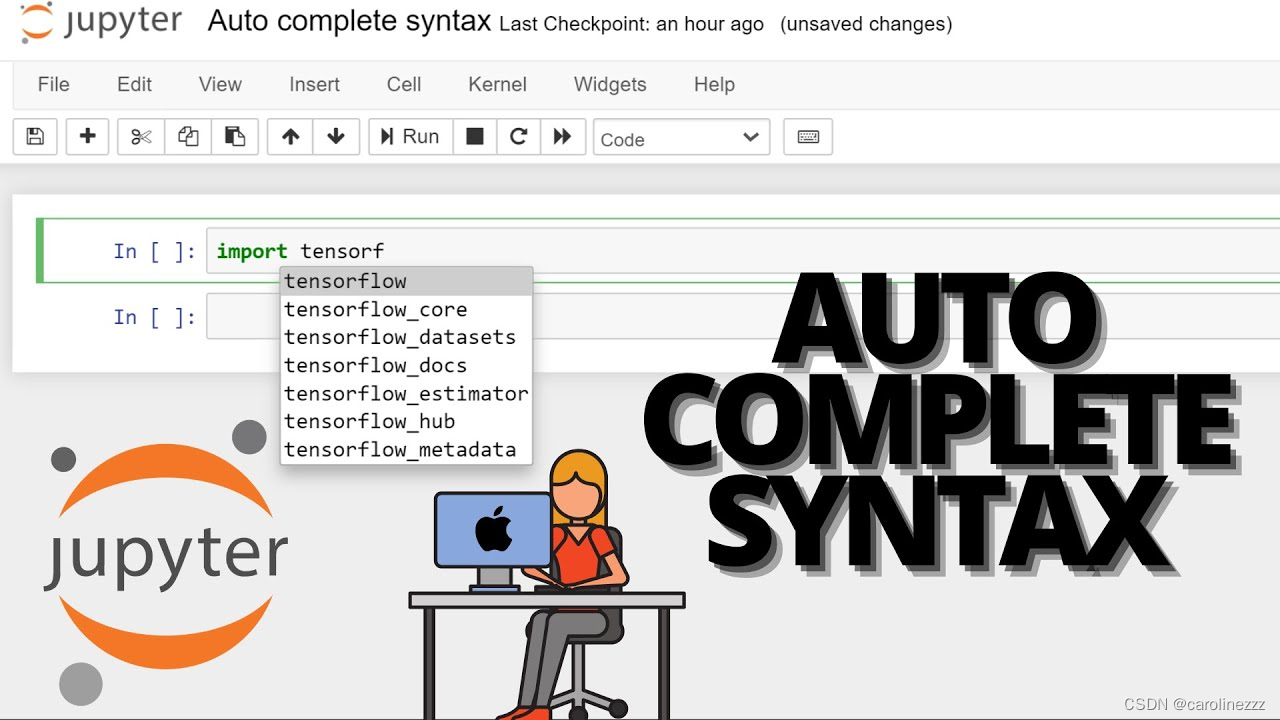Interrupt the kernel with the stop icon
1280x720 pixels.
[x=474, y=137]
